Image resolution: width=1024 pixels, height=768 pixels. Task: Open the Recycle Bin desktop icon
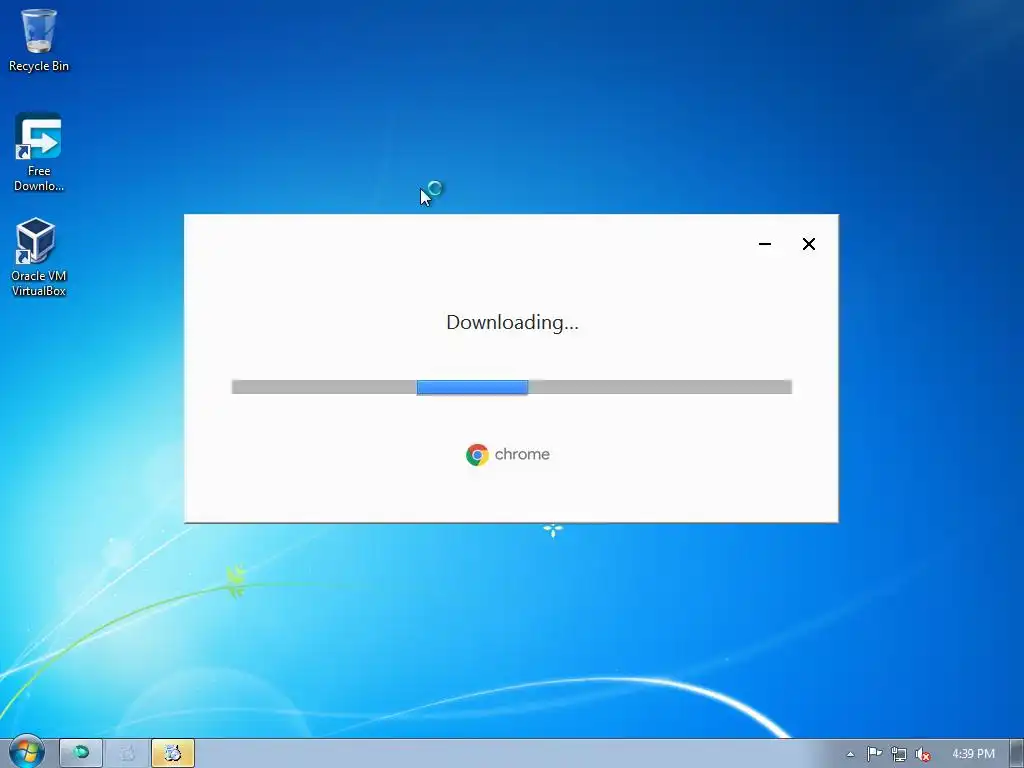coord(39,39)
